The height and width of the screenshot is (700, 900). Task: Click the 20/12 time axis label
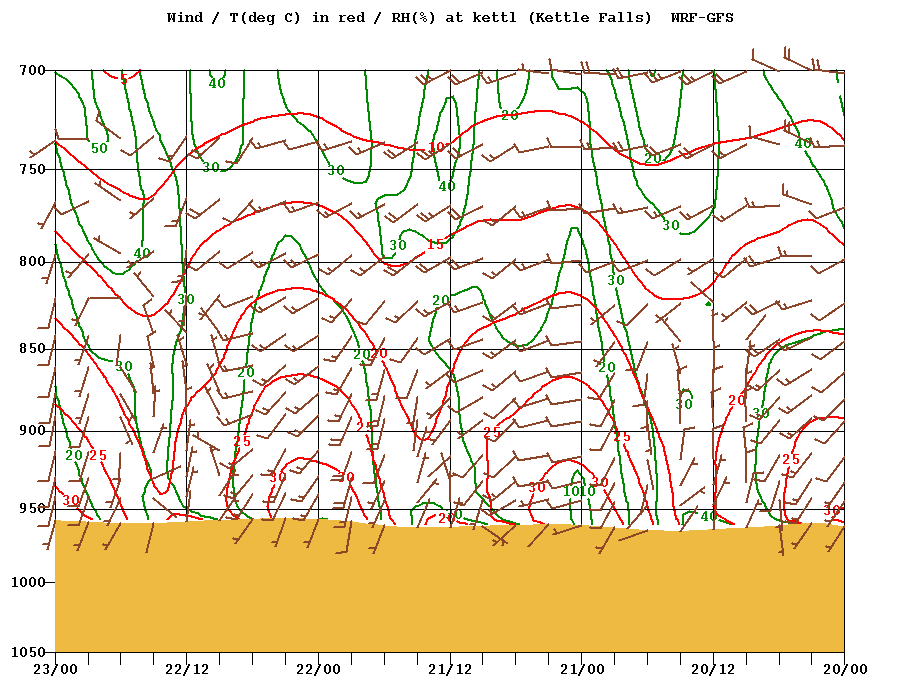(713, 670)
